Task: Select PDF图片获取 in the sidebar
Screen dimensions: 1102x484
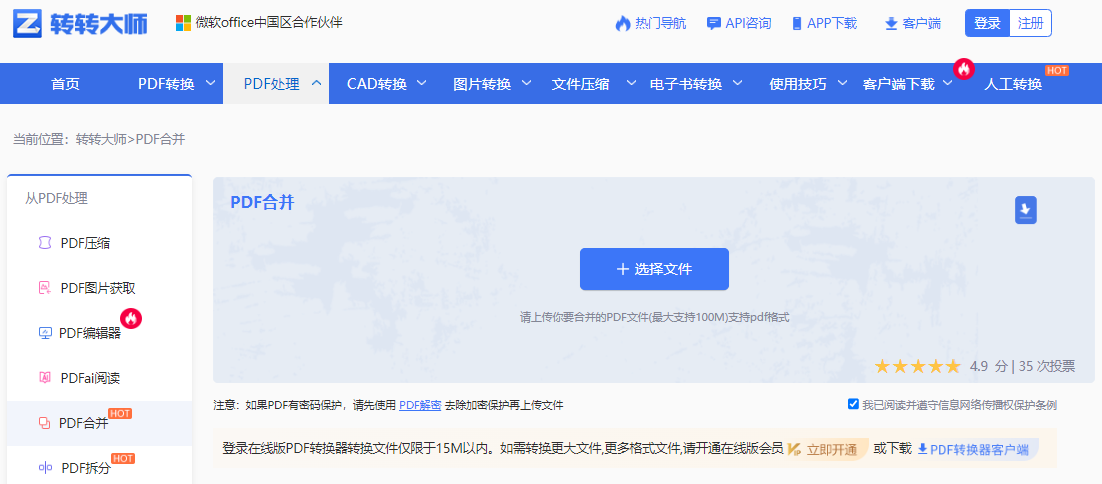Action: [99, 288]
